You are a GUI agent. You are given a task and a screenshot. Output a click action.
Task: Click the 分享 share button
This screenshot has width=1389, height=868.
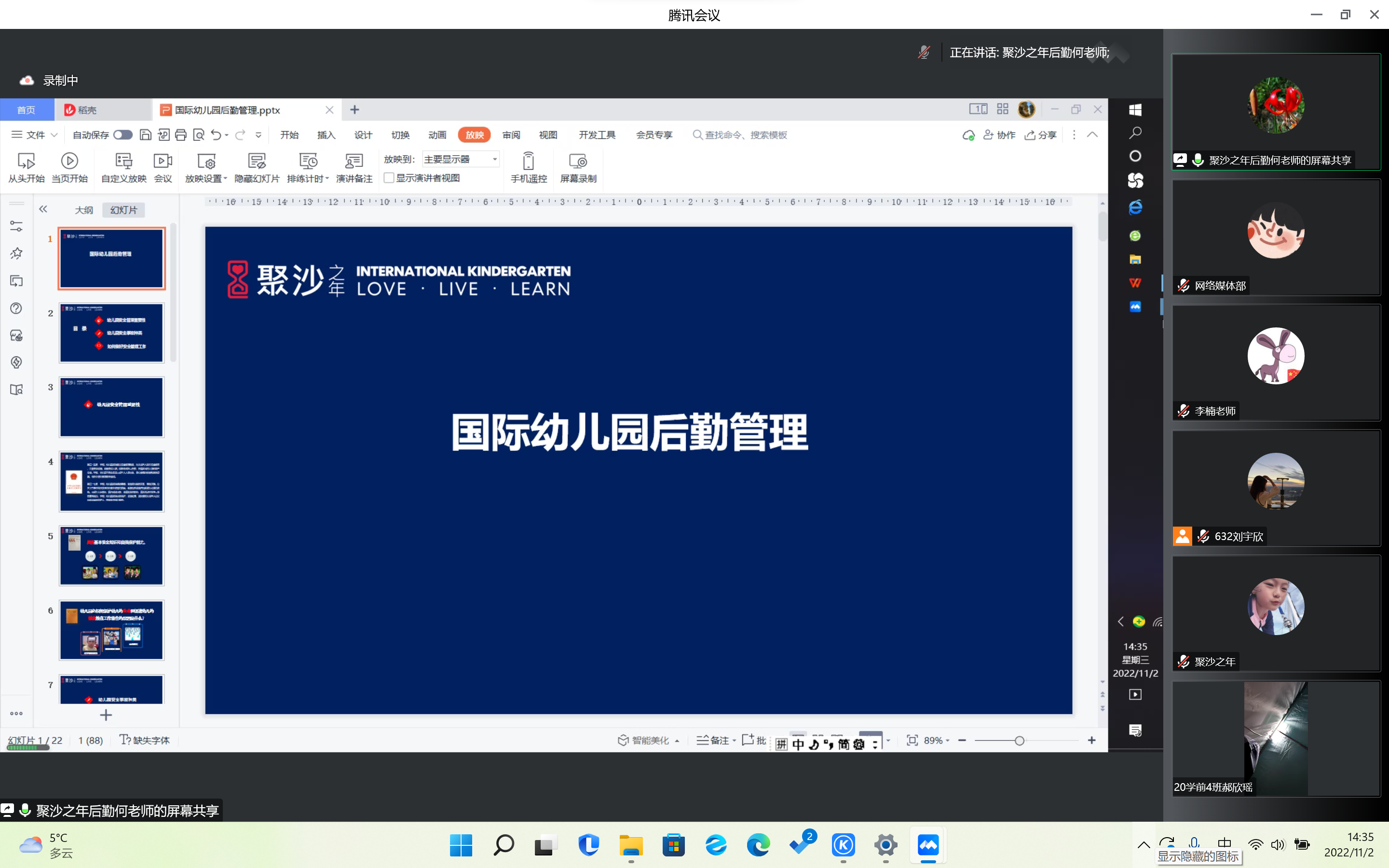[x=1041, y=135]
